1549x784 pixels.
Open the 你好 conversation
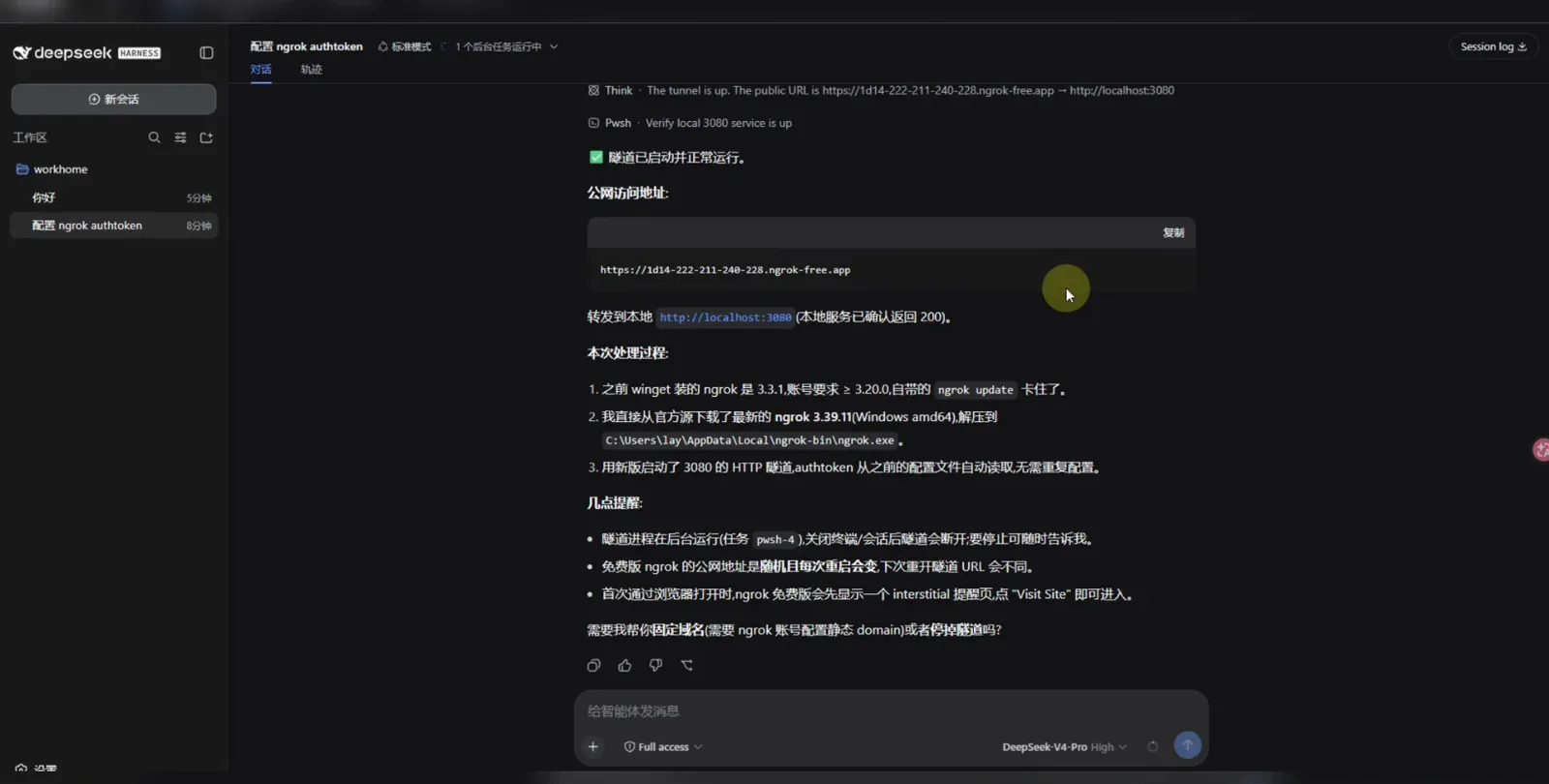pos(113,197)
